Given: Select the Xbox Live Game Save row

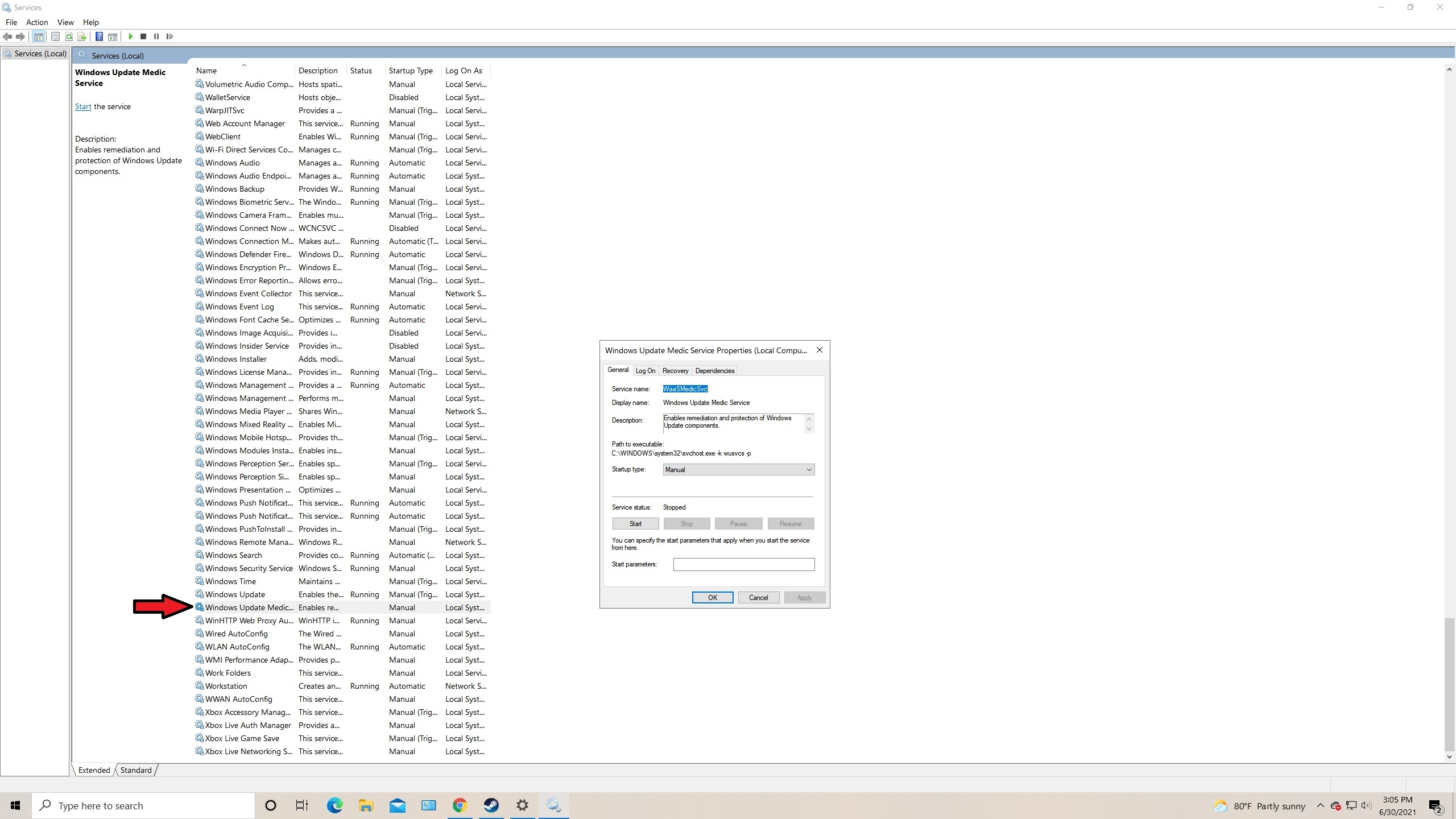Looking at the screenshot, I should (x=342, y=738).
